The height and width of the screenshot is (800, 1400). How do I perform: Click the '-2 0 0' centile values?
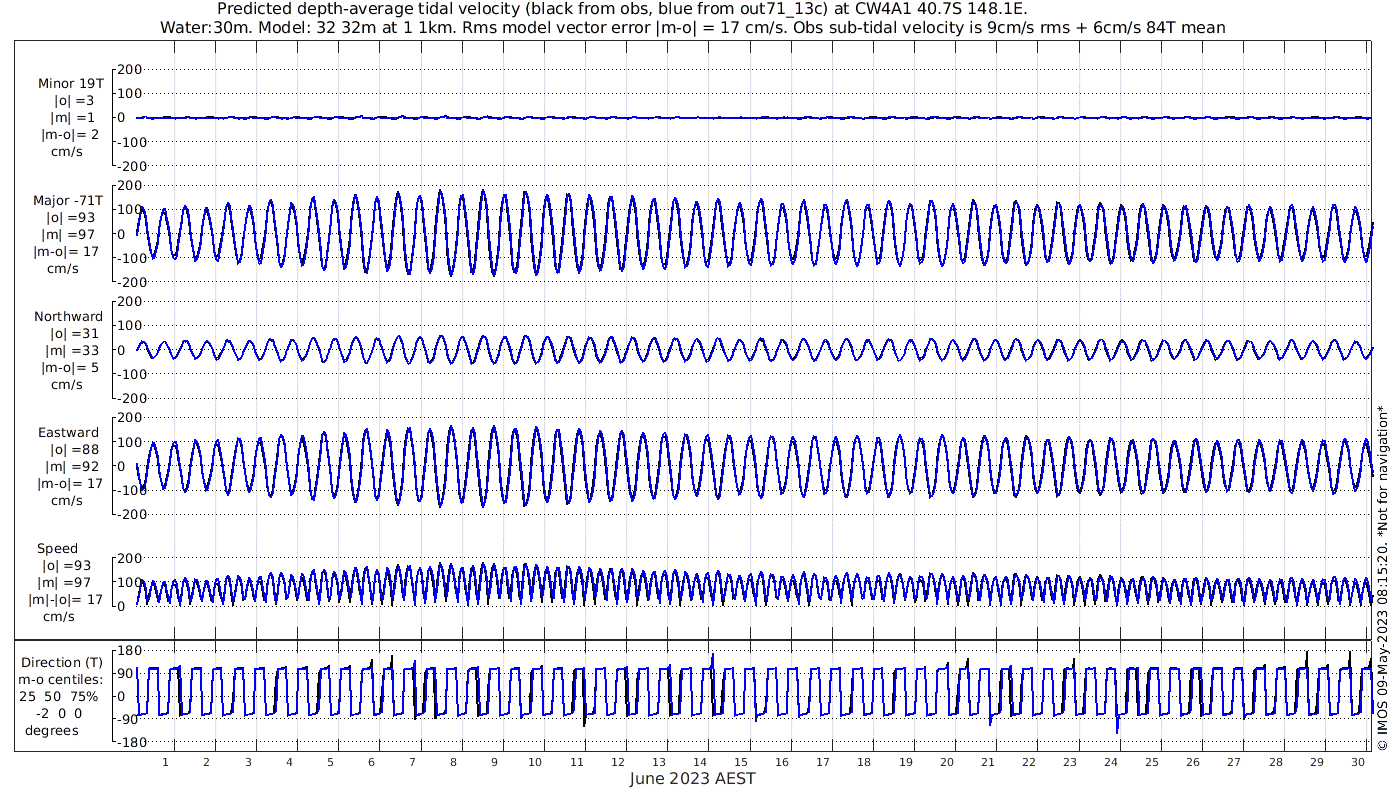click(x=58, y=714)
